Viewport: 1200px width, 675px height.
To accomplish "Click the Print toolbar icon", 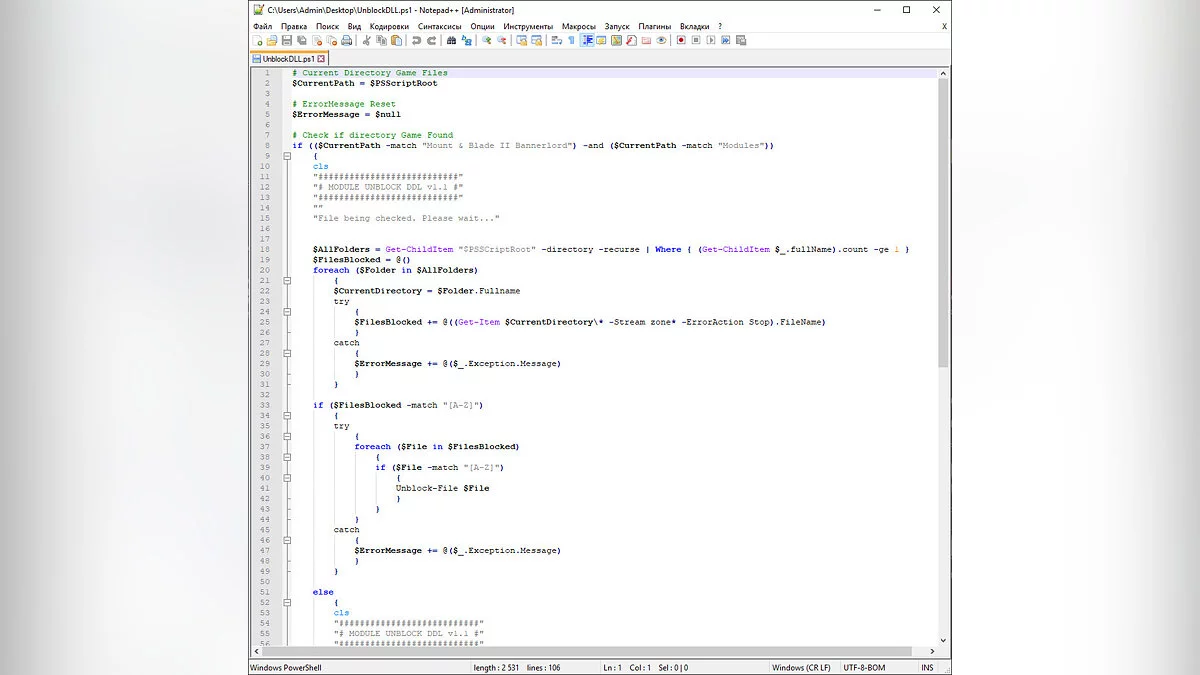I will click(347, 41).
